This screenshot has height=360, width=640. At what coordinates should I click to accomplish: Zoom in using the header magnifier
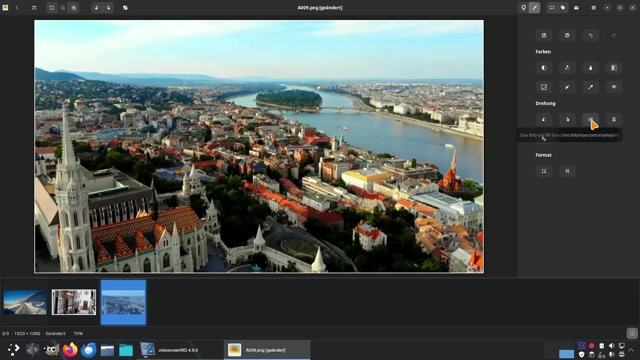(x=74, y=8)
